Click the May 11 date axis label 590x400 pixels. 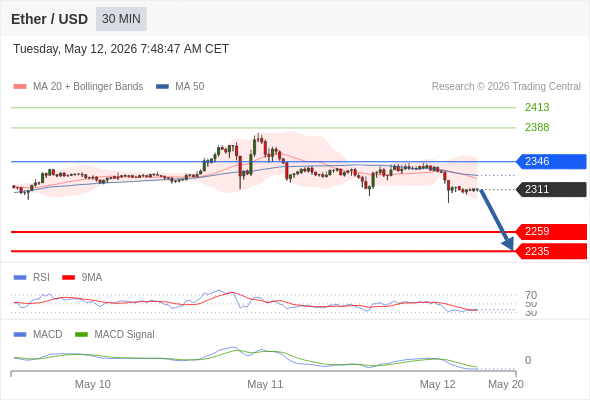[x=265, y=384]
